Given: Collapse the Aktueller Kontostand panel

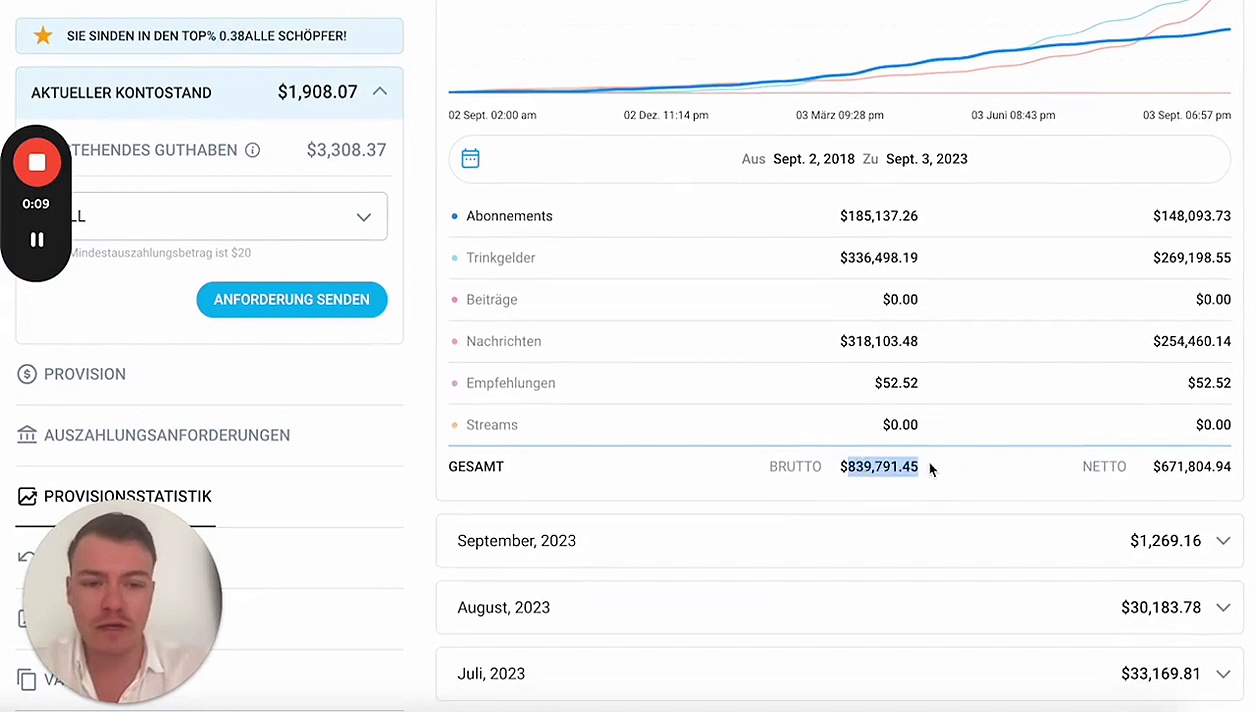Looking at the screenshot, I should coord(380,92).
